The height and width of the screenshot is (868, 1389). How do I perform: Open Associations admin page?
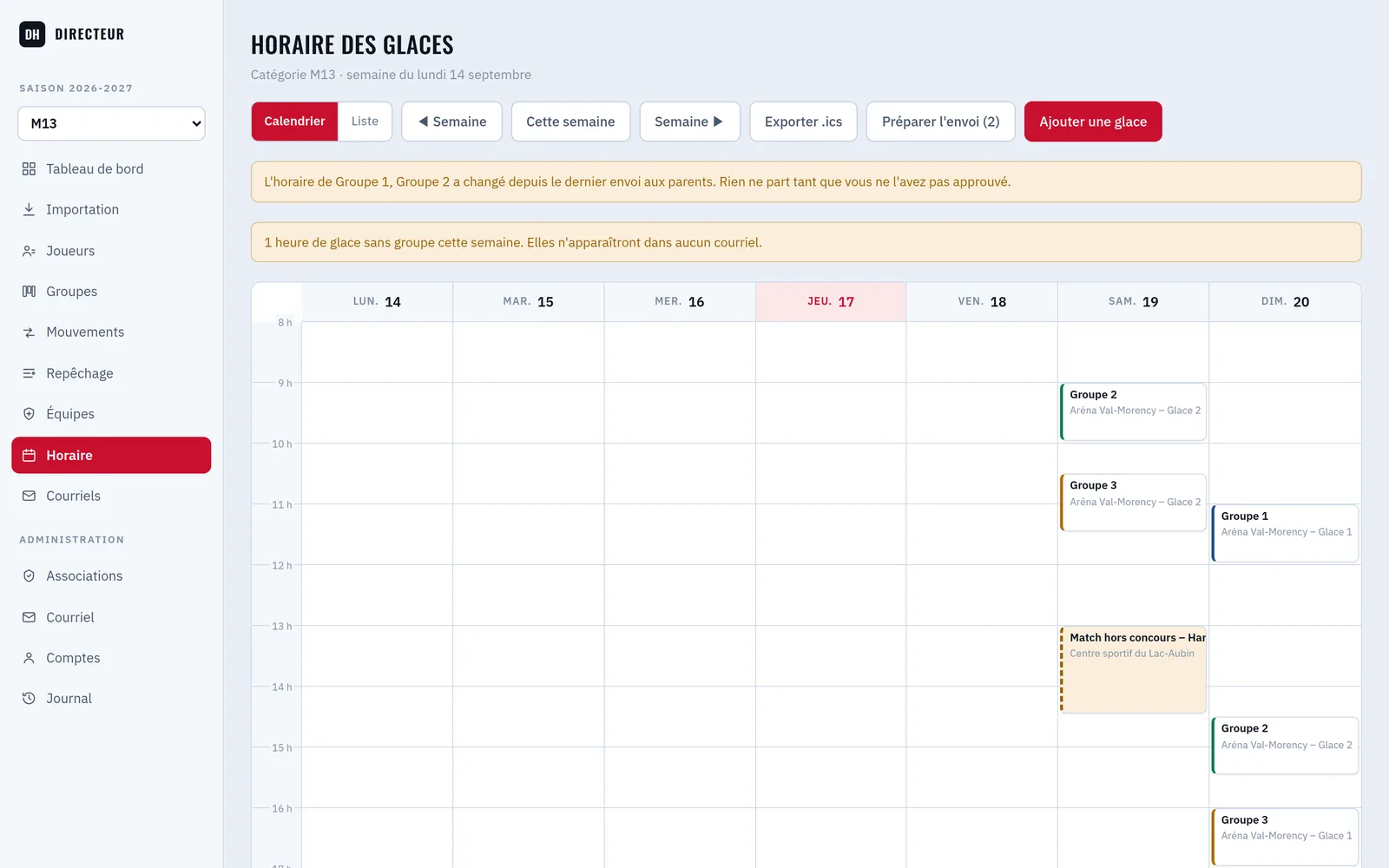coord(111,576)
